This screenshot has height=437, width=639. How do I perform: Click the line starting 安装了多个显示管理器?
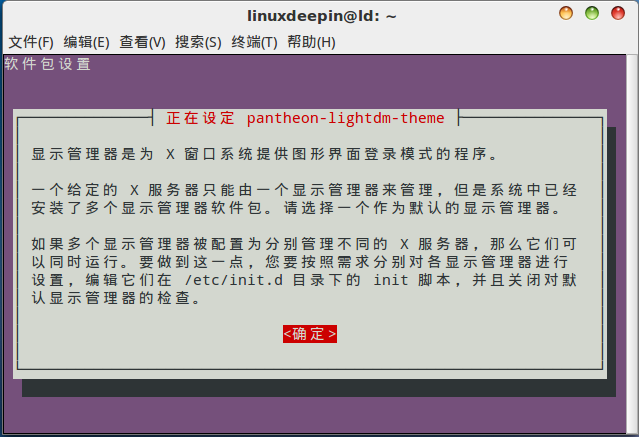296,208
